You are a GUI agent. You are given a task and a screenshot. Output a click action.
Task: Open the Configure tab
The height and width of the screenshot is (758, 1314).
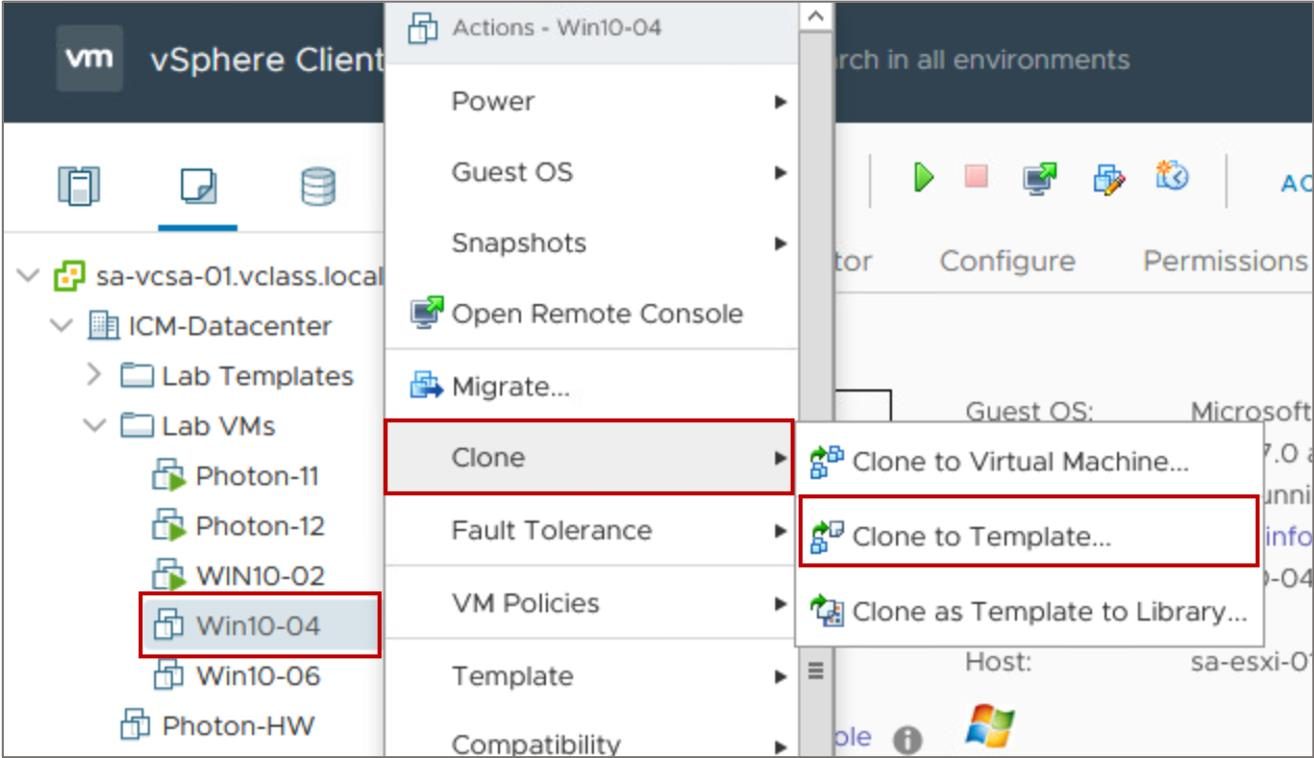point(1007,262)
